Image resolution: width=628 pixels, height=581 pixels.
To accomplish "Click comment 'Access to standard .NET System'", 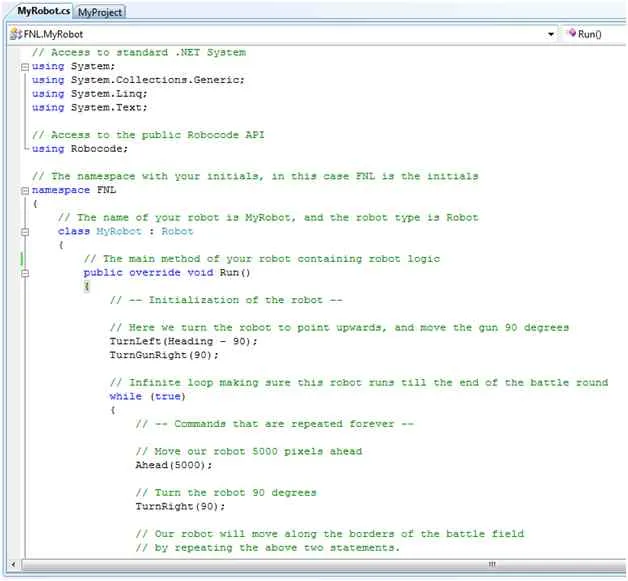I will click(139, 52).
